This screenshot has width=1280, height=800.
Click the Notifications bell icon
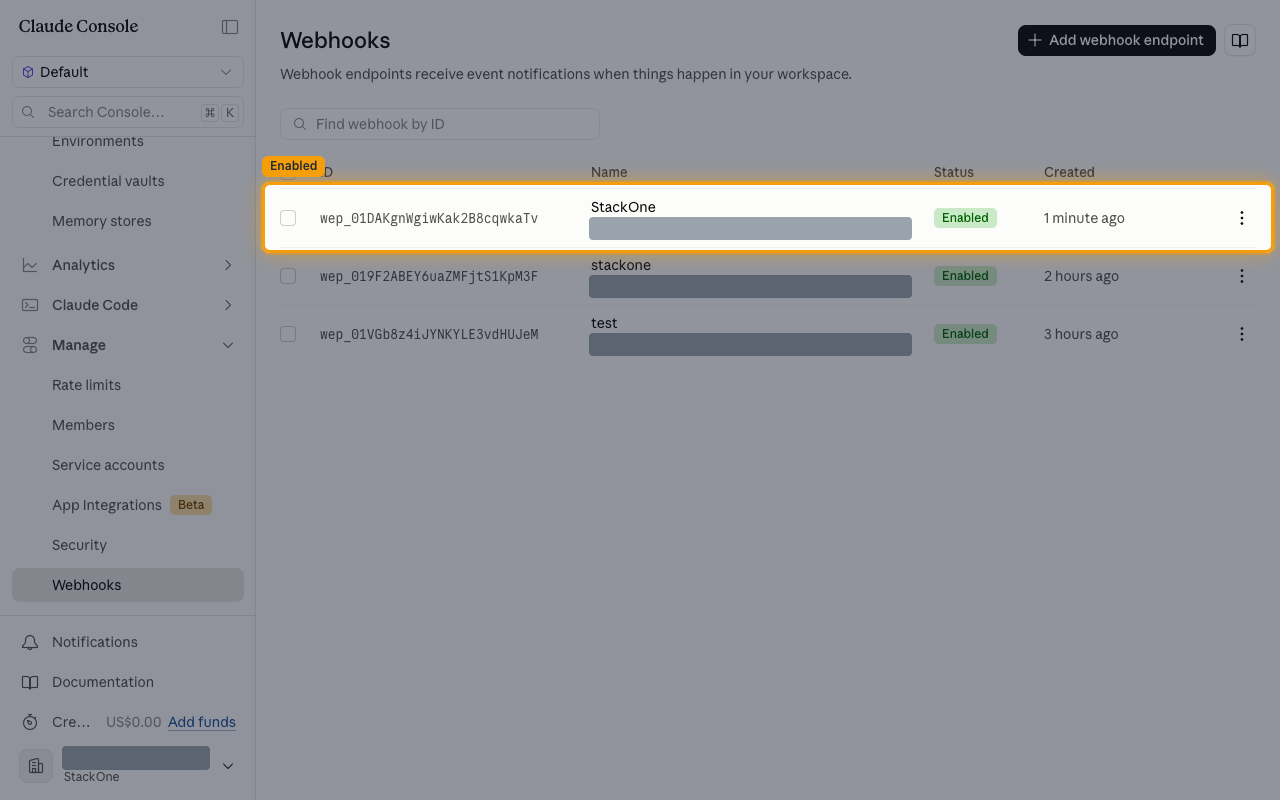pos(30,642)
